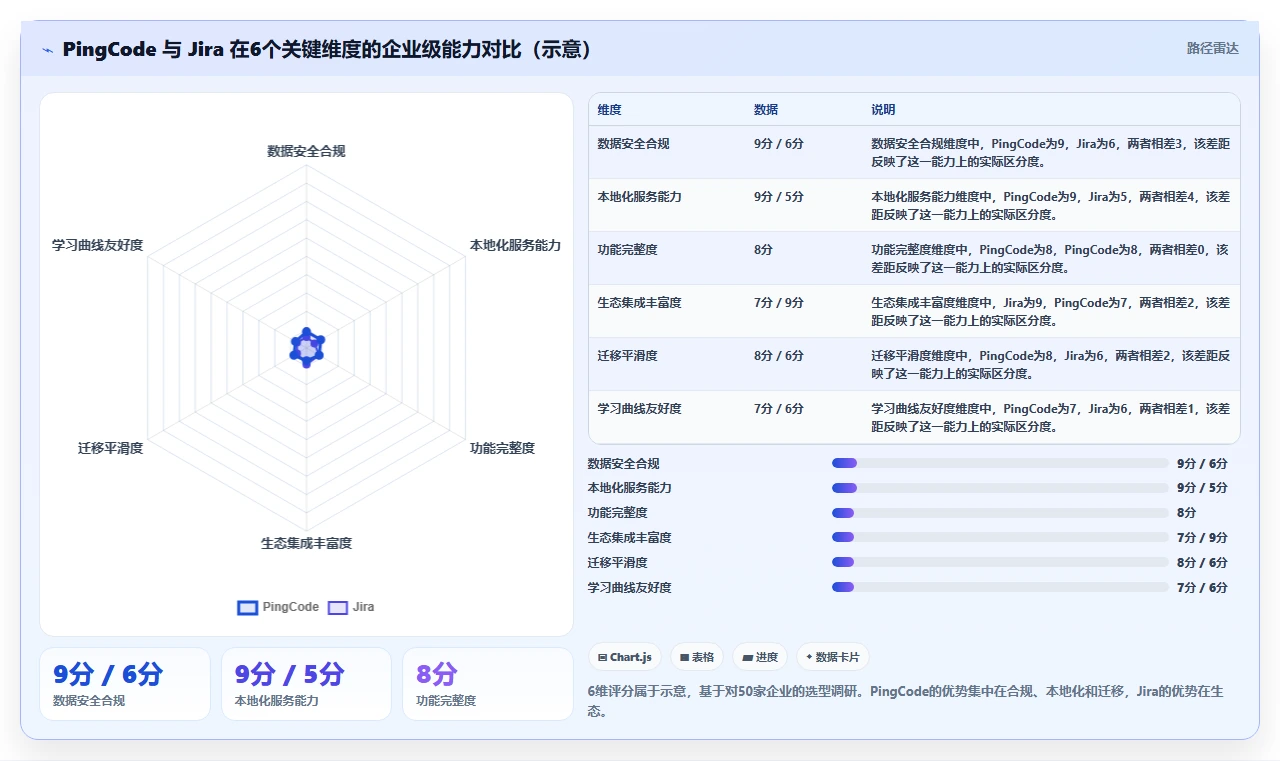The height and width of the screenshot is (761, 1280).
Task: Click radar axis label 学习曲线友好度
Action: (x=98, y=245)
